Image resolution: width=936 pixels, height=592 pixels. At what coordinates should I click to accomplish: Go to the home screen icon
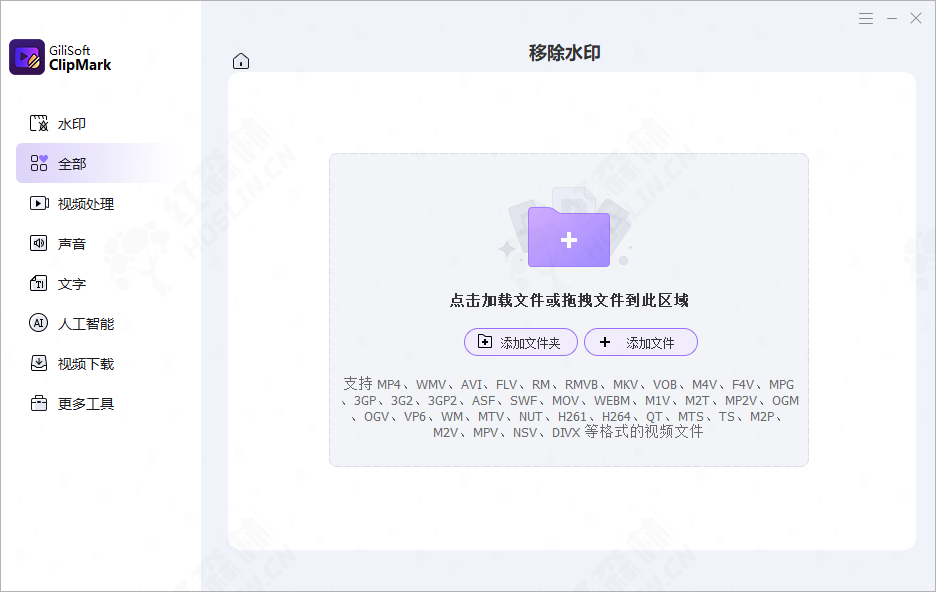click(x=241, y=61)
